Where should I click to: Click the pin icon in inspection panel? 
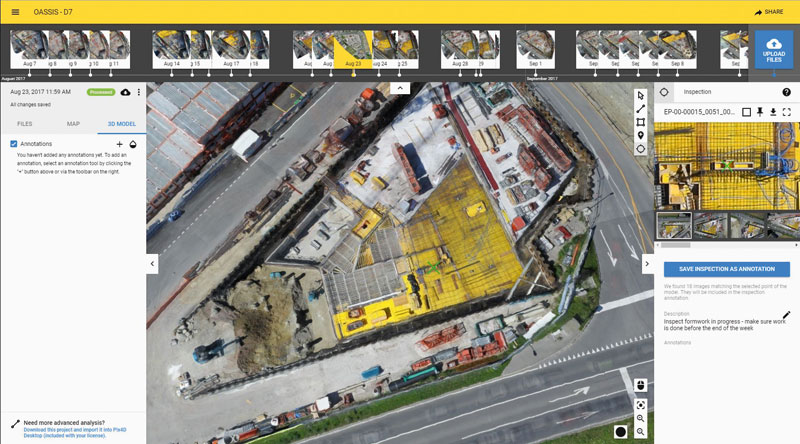point(759,111)
